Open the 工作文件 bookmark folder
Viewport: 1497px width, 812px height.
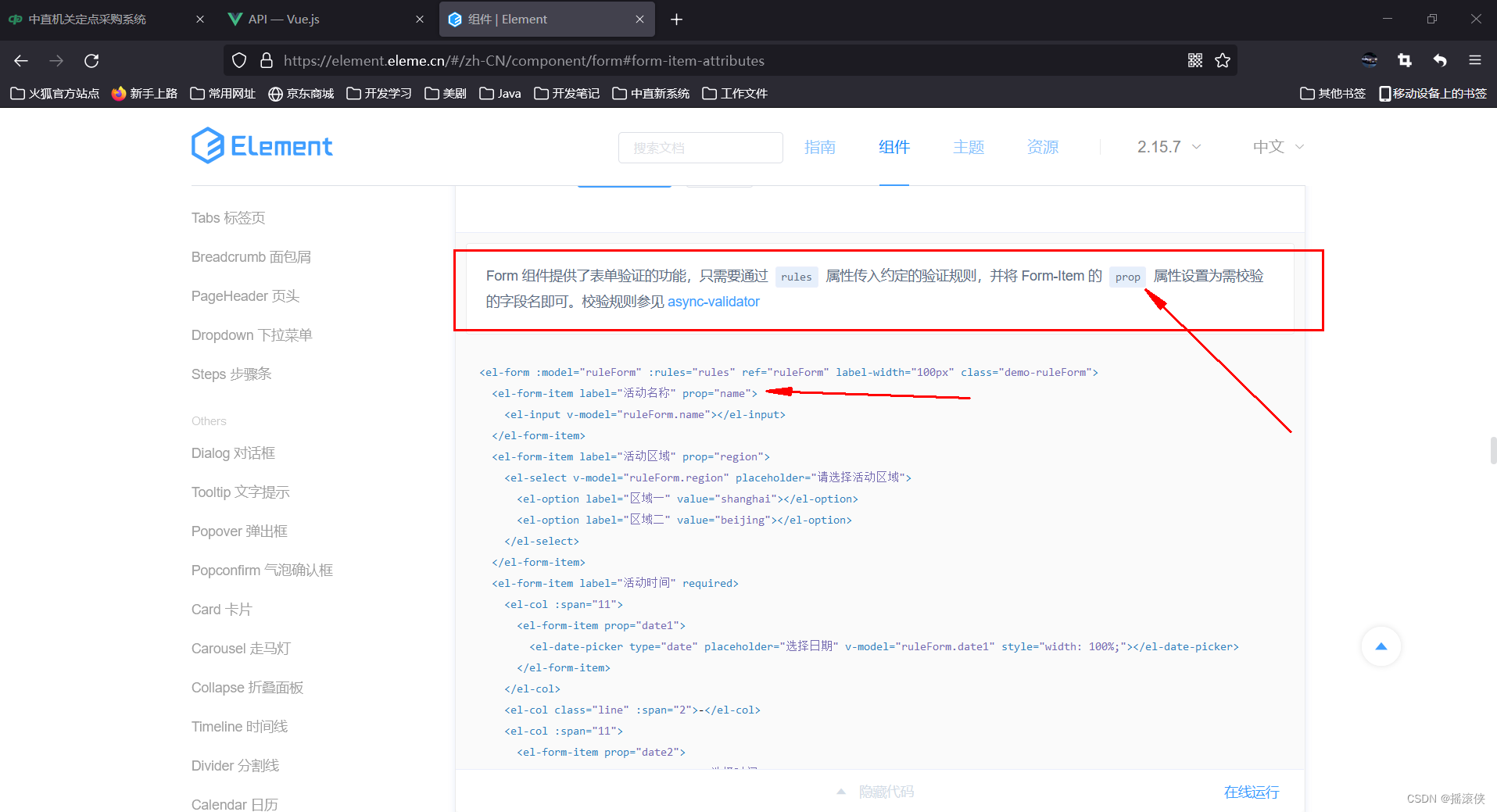point(735,93)
